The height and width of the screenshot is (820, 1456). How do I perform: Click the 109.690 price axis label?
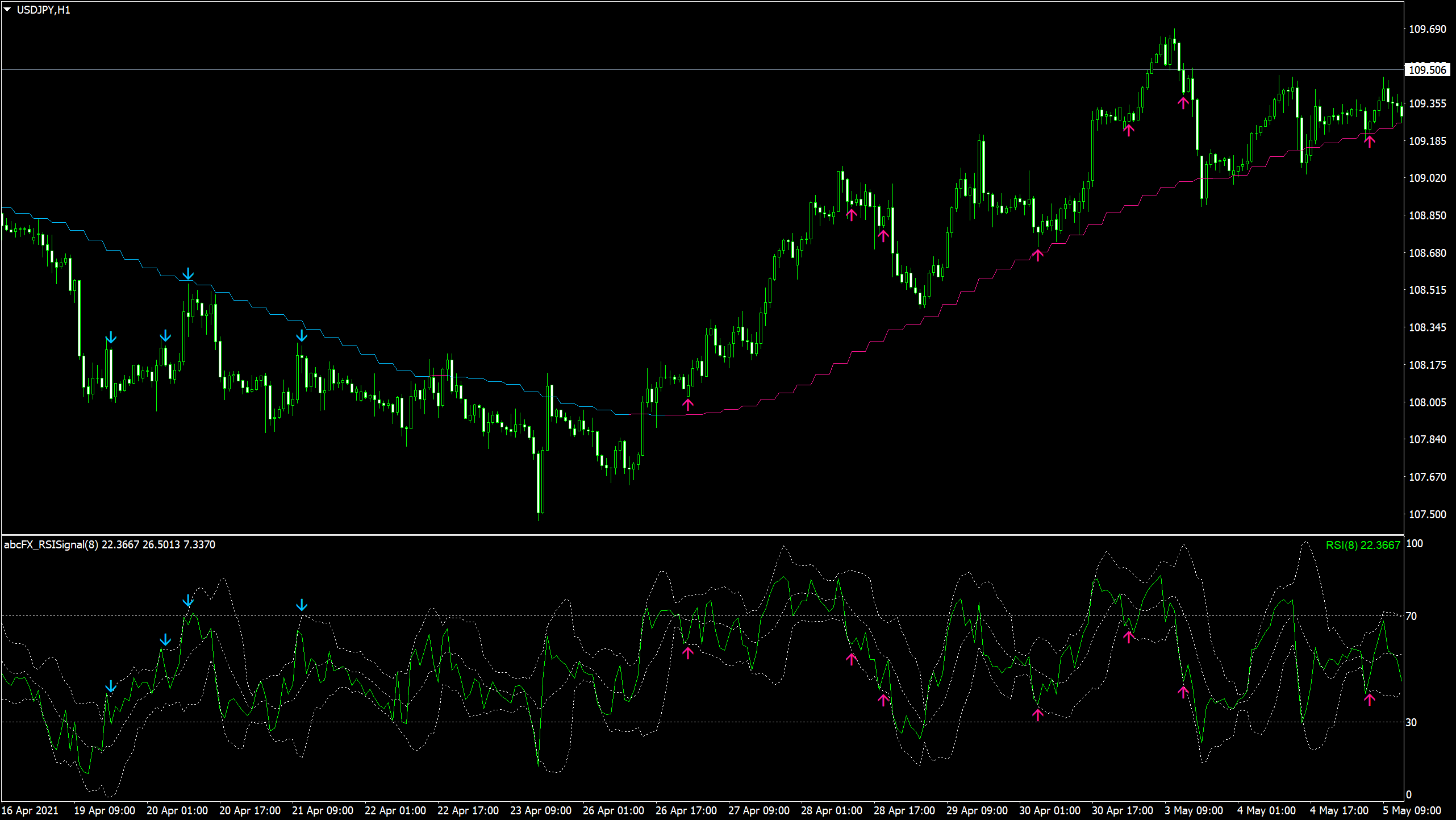1427,29
